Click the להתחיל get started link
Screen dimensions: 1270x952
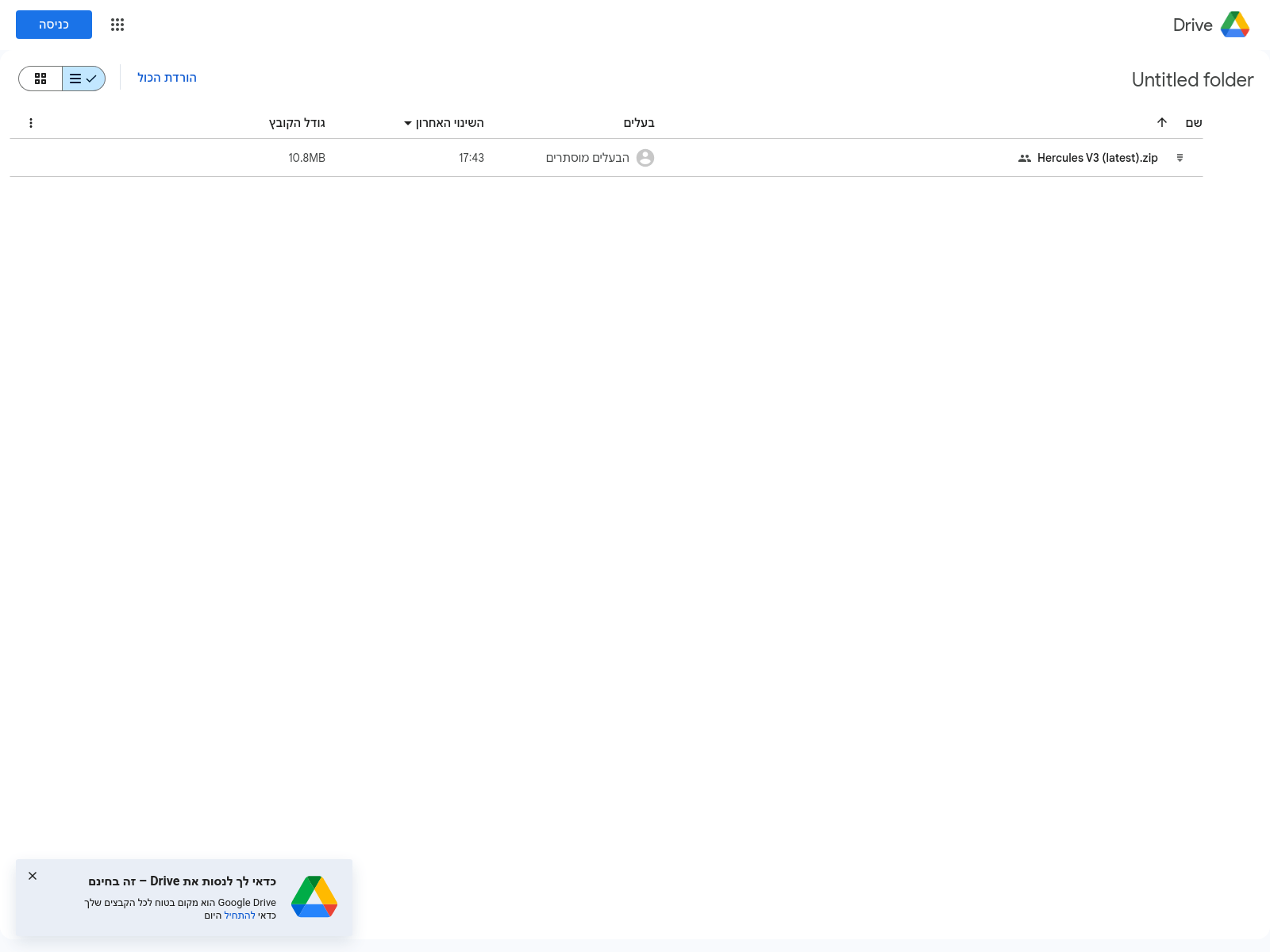240,916
